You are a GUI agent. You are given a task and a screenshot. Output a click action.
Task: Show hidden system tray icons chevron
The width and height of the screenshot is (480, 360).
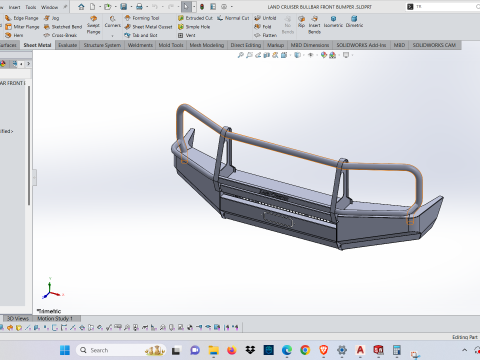[x=464, y=350]
